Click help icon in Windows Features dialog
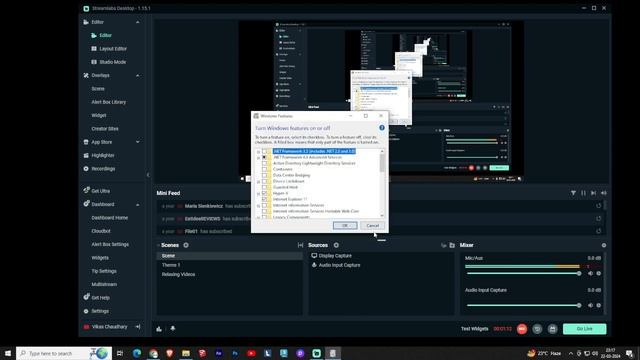The height and width of the screenshot is (360, 640). click(382, 128)
